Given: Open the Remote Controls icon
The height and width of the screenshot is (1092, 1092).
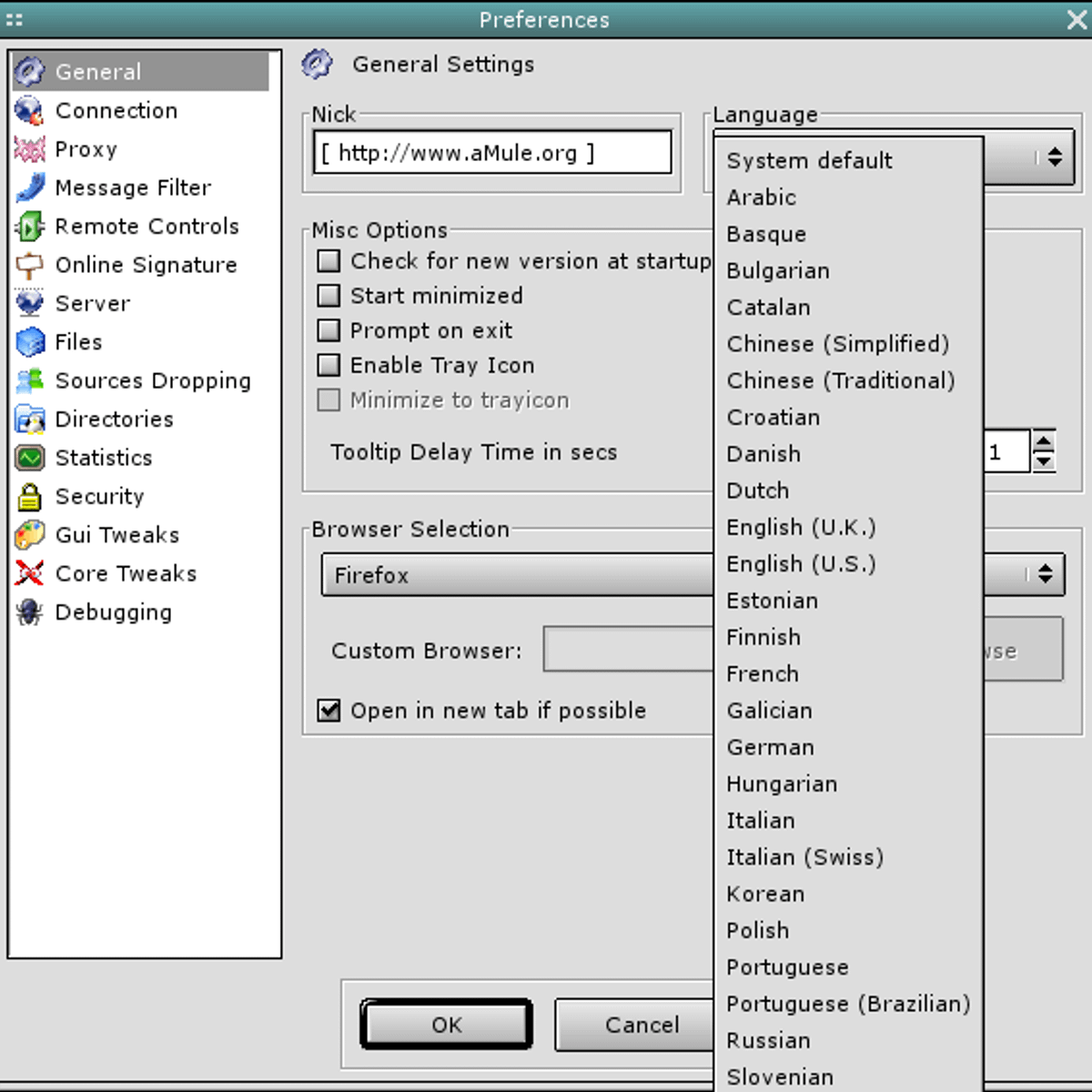Looking at the screenshot, I should pyautogui.click(x=29, y=226).
